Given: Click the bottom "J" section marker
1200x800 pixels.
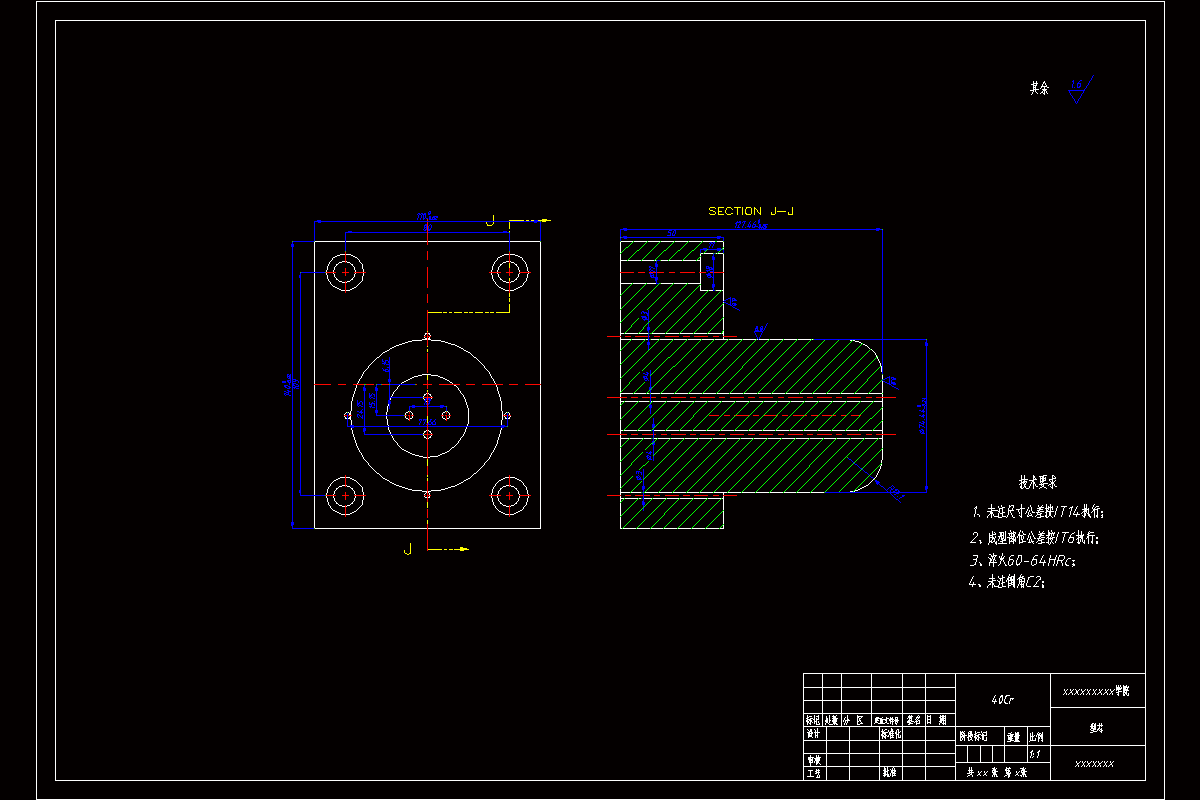Looking at the screenshot, I should click(407, 549).
